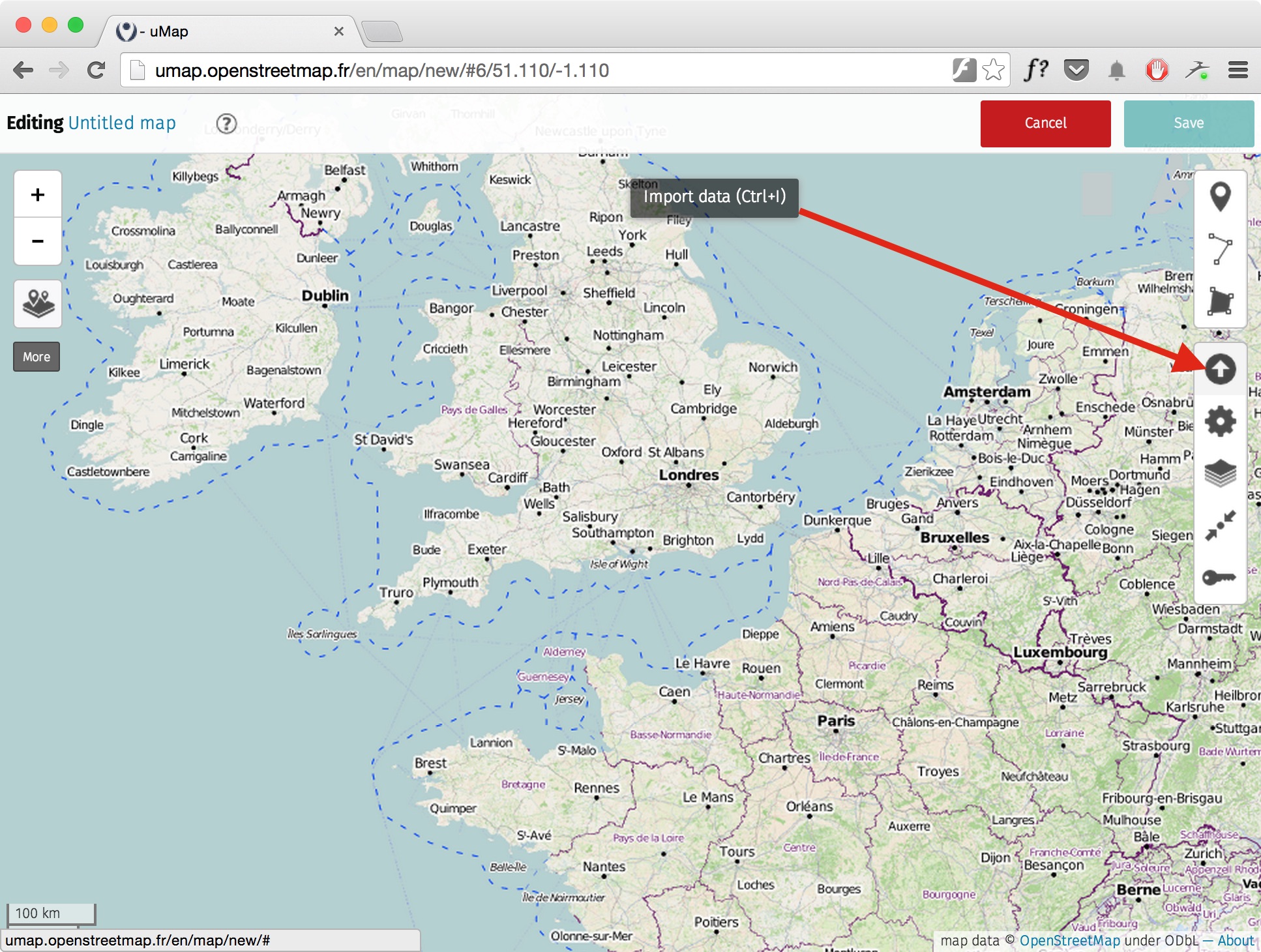Select the draw polyline tool
Image resolution: width=1261 pixels, height=952 pixels.
pos(1220,249)
